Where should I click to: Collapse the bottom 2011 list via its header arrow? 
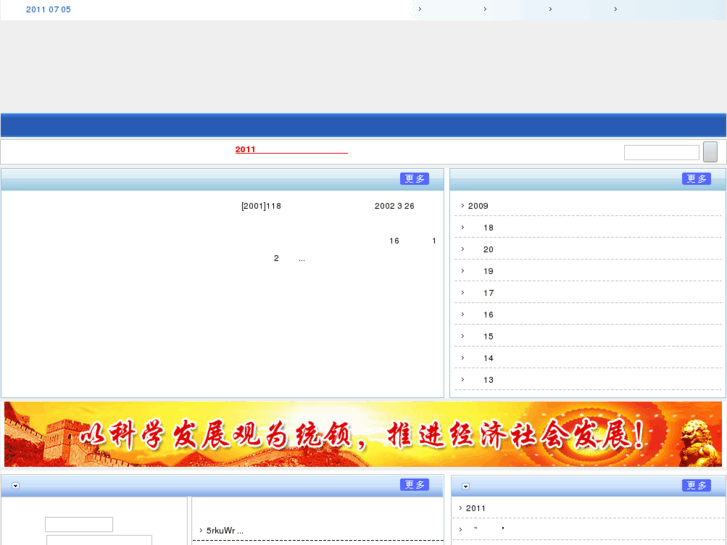[466, 486]
